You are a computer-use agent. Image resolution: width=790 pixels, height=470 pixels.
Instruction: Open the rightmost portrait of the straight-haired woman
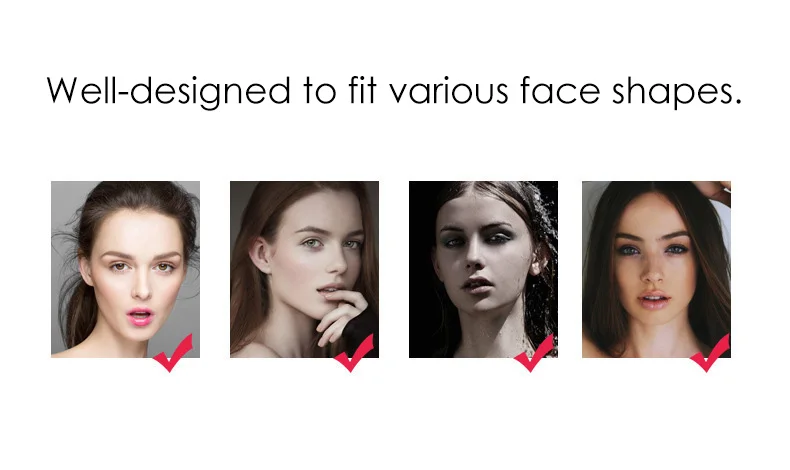pyautogui.click(x=656, y=270)
